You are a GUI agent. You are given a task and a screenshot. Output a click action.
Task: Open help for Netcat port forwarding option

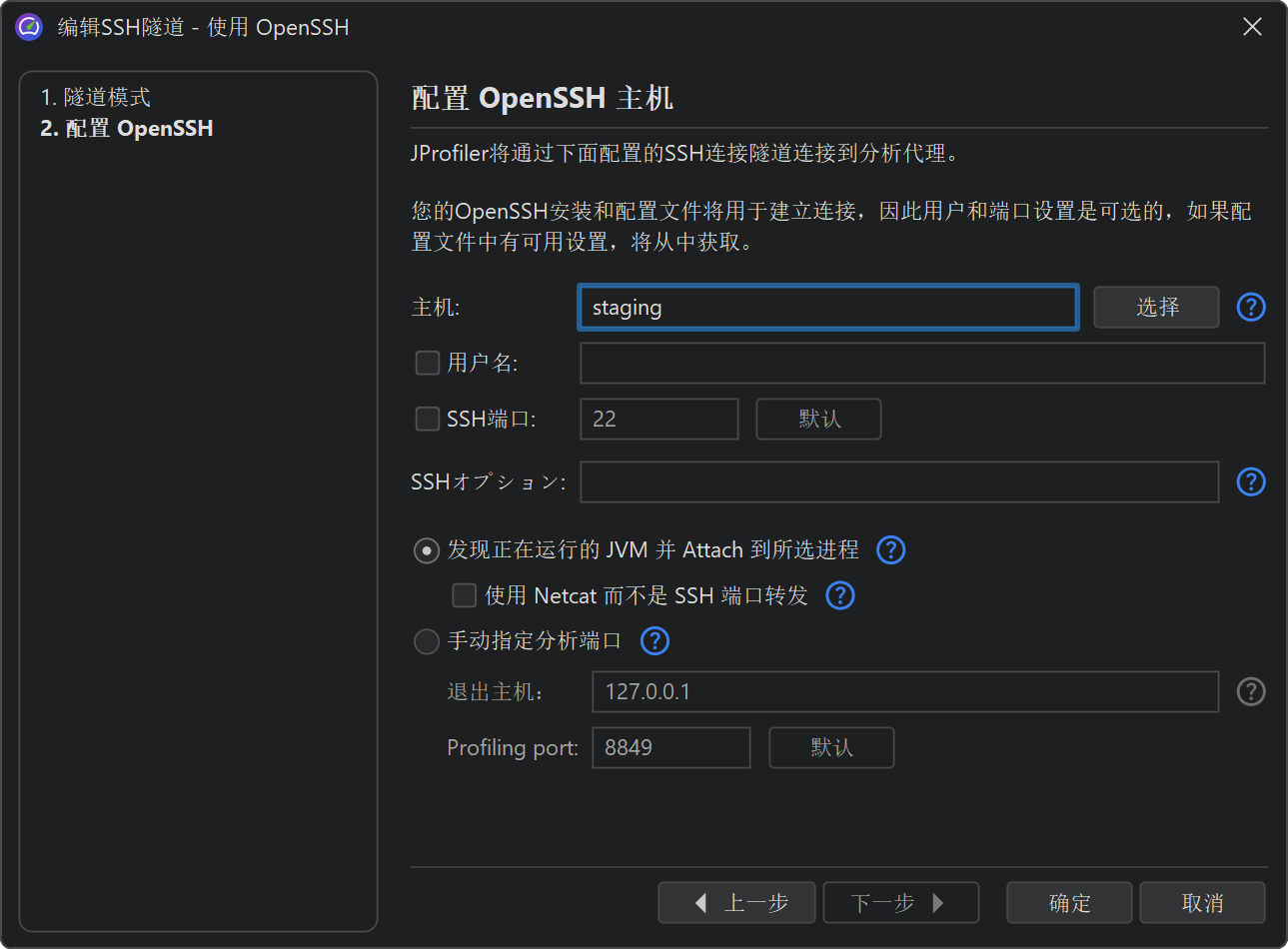840,595
